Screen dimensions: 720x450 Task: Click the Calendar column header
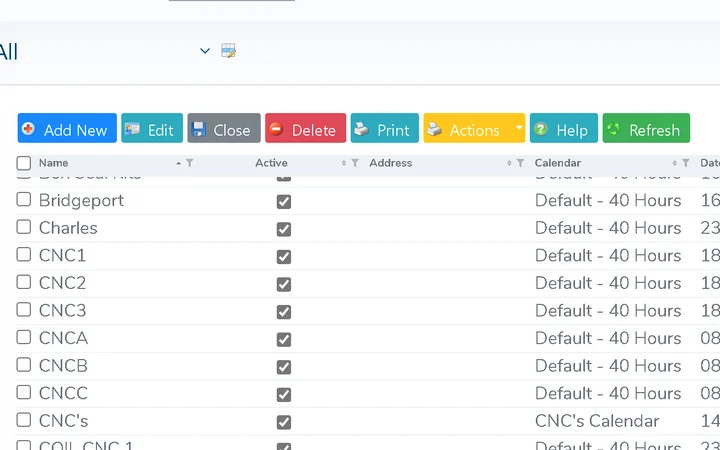click(x=557, y=163)
